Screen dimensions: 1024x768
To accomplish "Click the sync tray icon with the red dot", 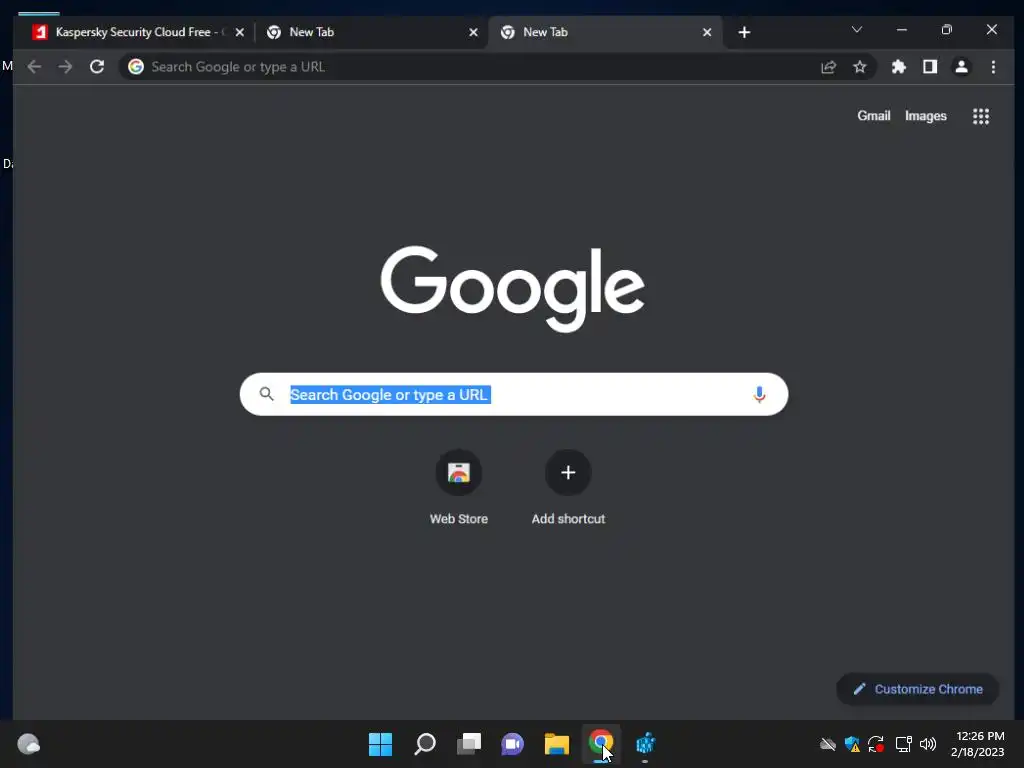I will pos(876,744).
